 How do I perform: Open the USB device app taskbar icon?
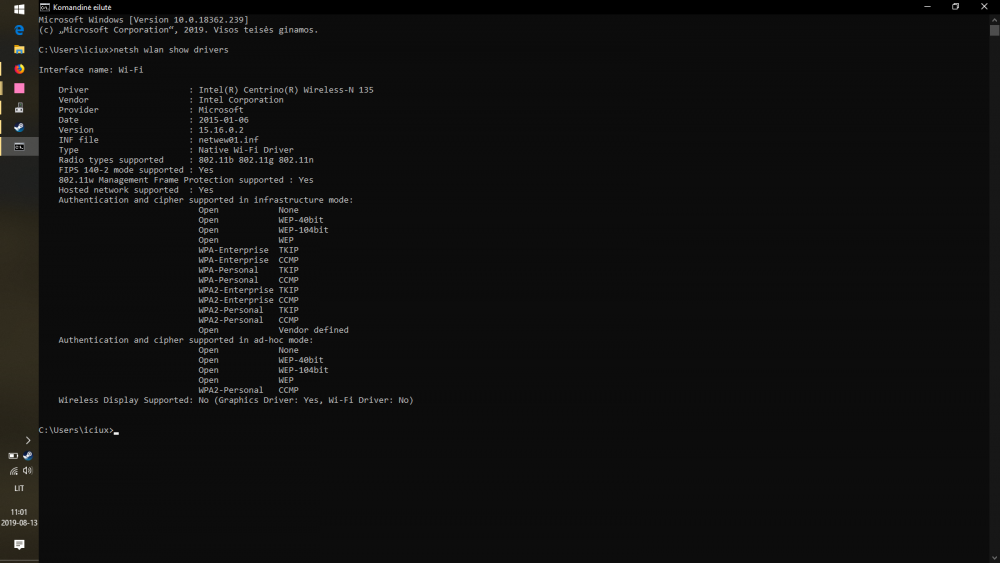click(x=19, y=108)
